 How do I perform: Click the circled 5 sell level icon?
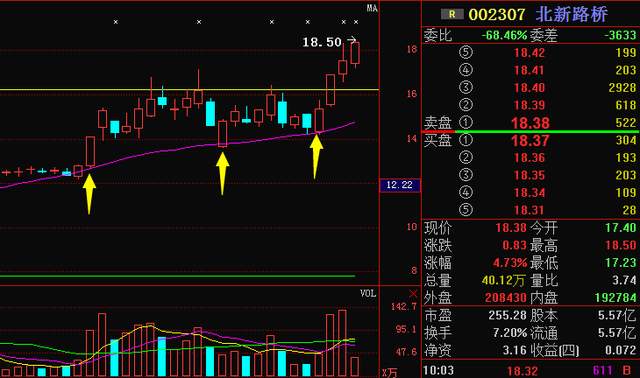(466, 52)
